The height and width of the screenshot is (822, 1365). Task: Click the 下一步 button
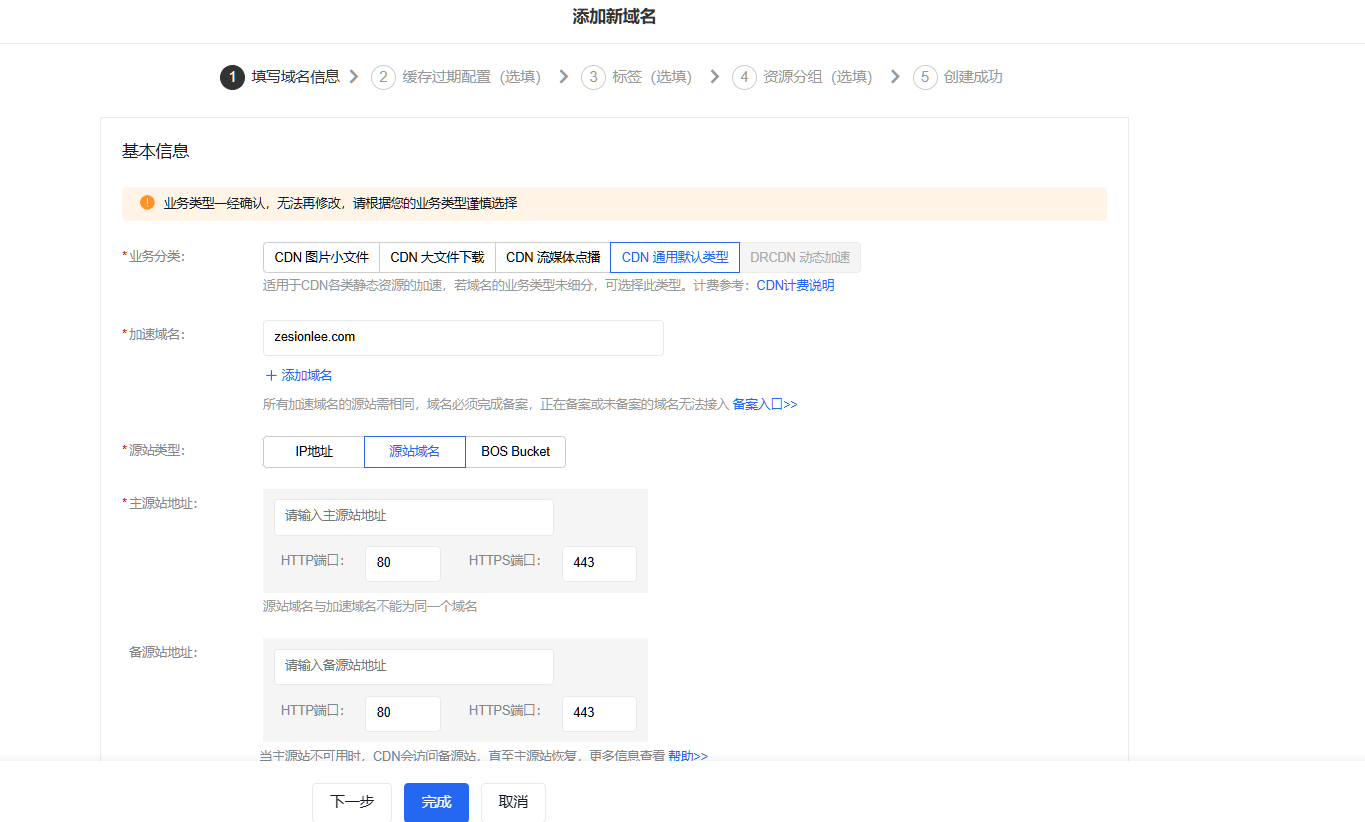351,801
